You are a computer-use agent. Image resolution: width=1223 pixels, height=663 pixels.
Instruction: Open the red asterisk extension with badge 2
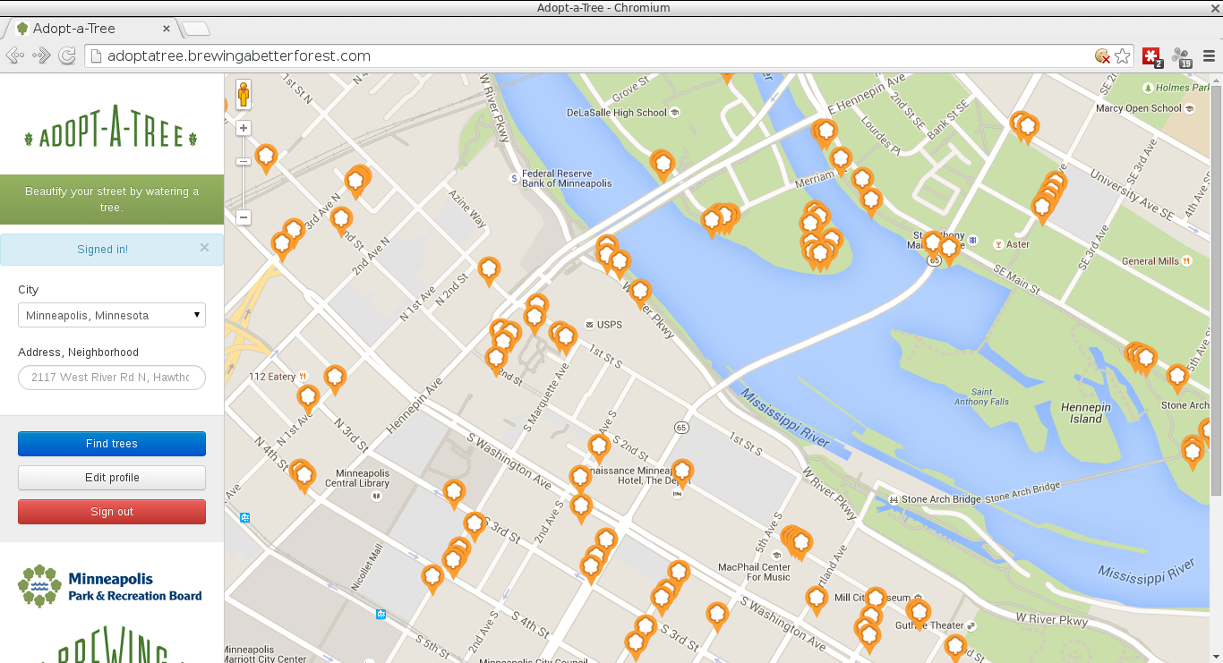pos(1152,57)
